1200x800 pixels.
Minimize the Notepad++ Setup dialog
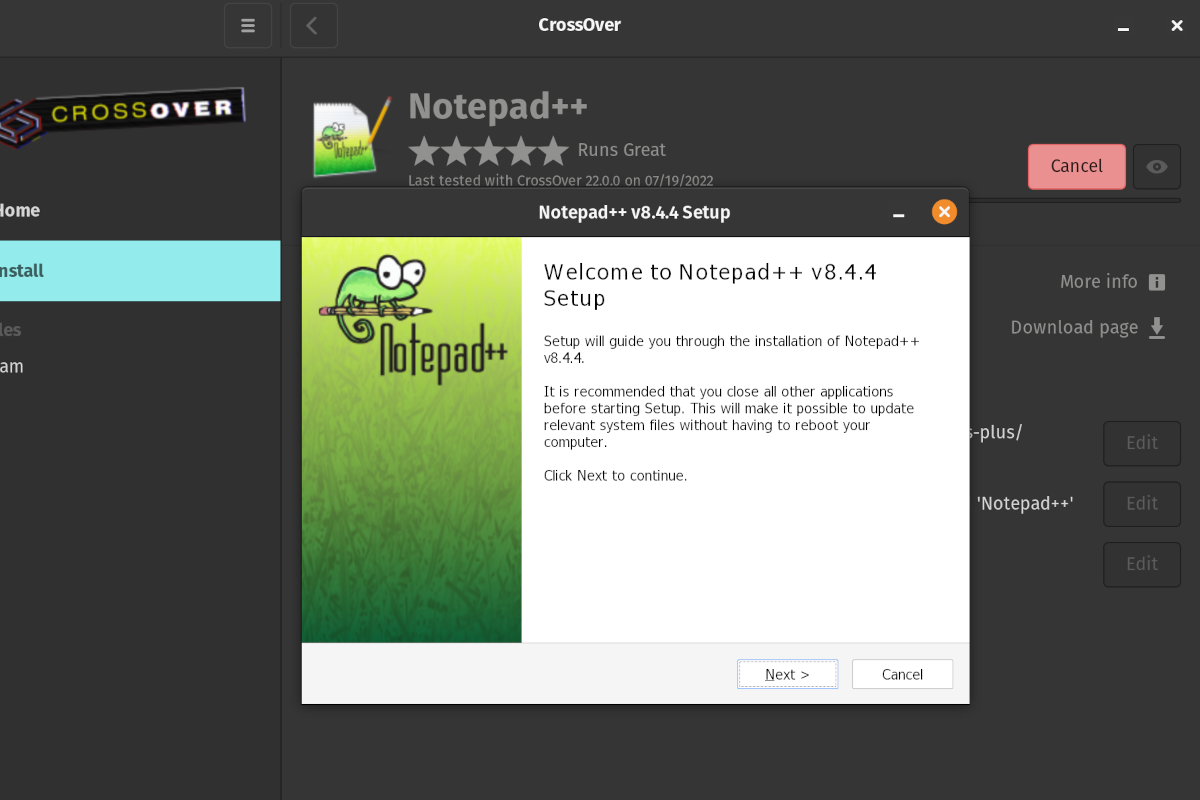pos(898,213)
